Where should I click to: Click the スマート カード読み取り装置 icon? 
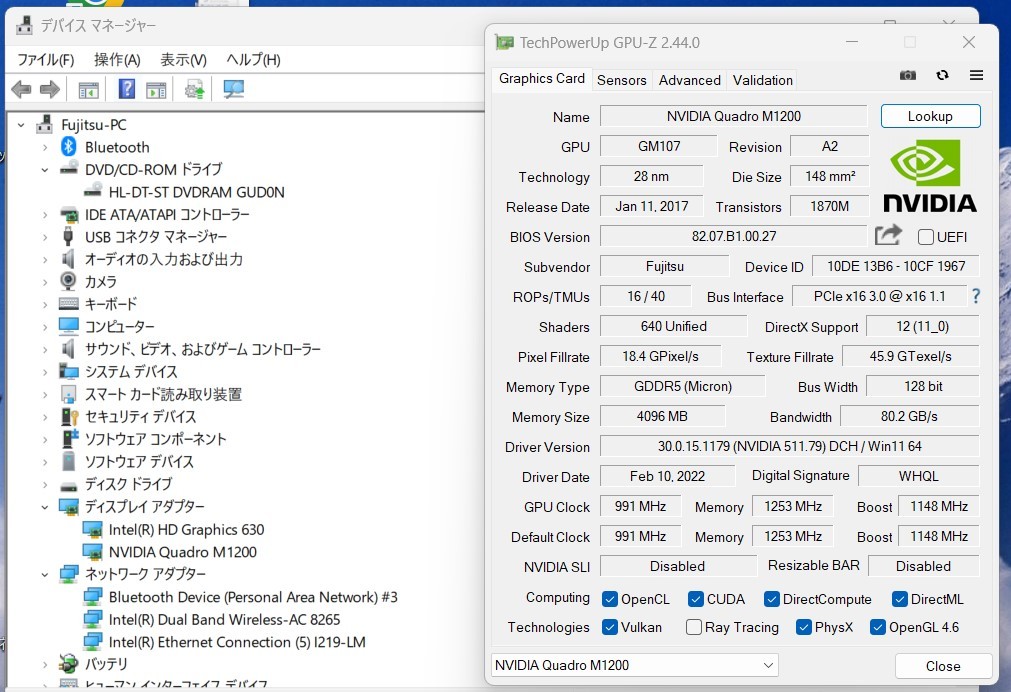pyautogui.click(x=68, y=394)
